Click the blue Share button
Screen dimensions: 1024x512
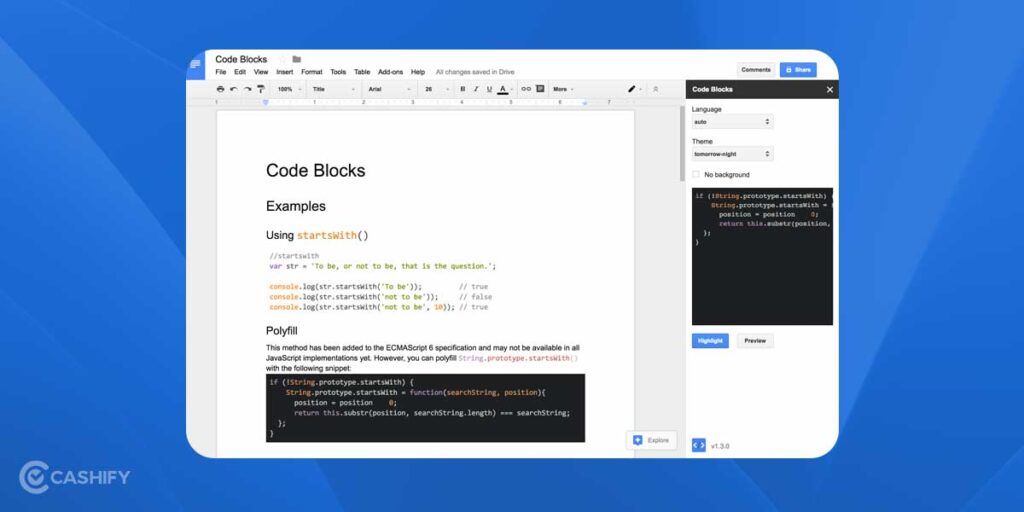click(x=798, y=70)
